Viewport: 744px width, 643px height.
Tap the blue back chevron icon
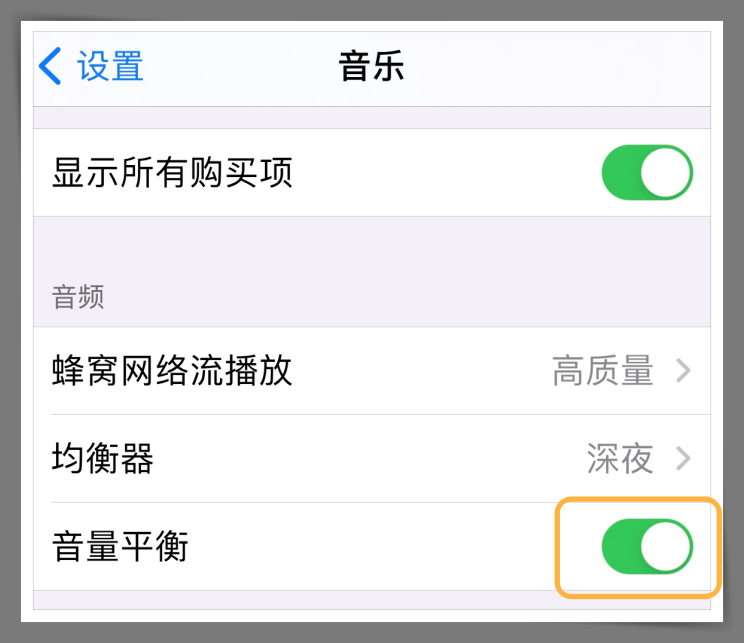(50, 66)
